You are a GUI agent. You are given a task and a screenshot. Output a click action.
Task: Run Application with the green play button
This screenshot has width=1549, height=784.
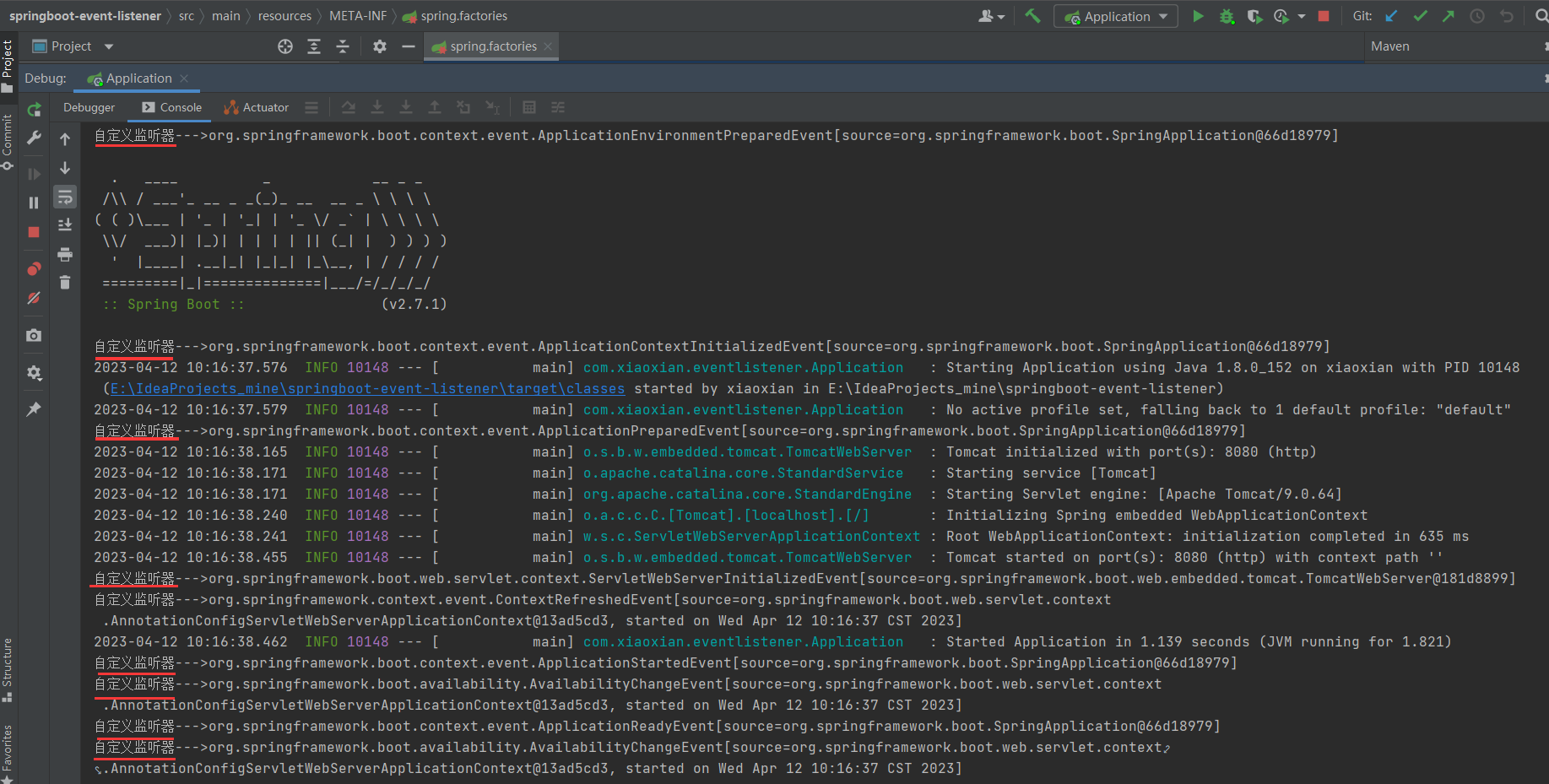[1198, 16]
